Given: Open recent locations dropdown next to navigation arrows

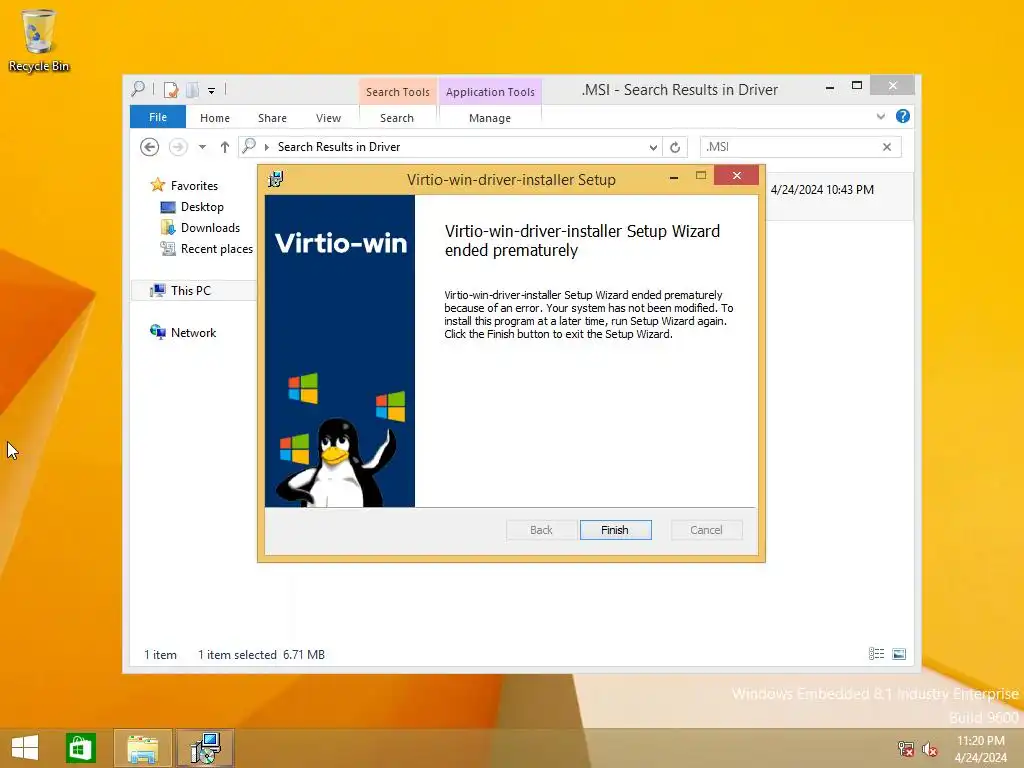Looking at the screenshot, I should [x=202, y=147].
